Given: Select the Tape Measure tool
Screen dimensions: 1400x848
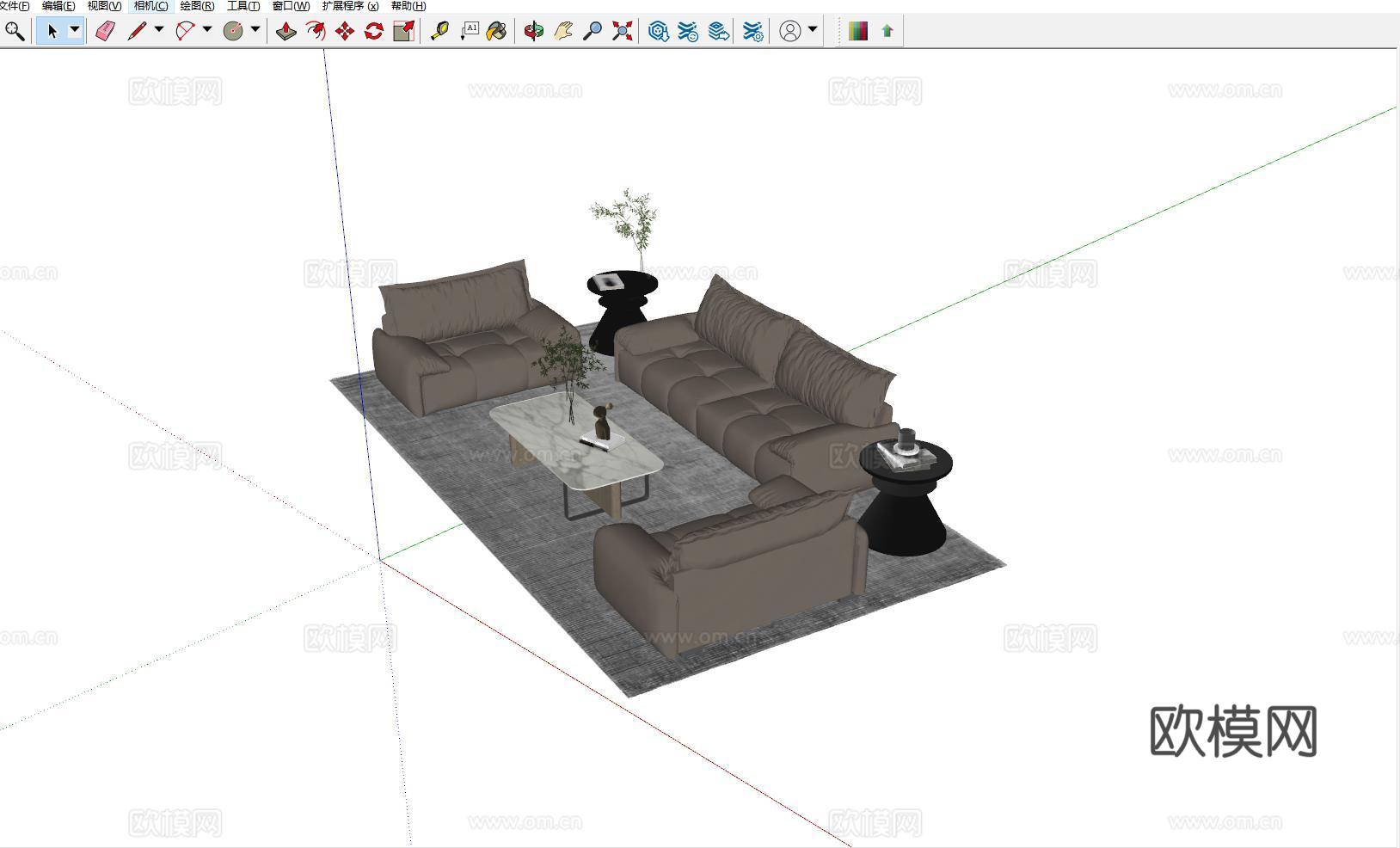Looking at the screenshot, I should tap(439, 32).
